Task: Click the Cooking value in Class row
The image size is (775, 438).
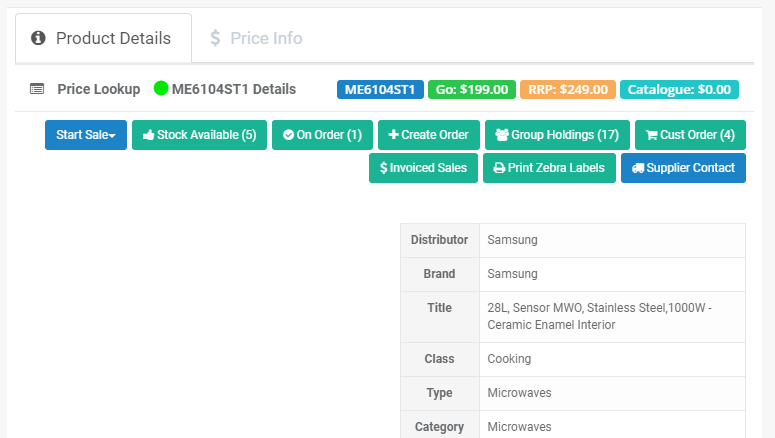Action: pyautogui.click(x=612, y=359)
